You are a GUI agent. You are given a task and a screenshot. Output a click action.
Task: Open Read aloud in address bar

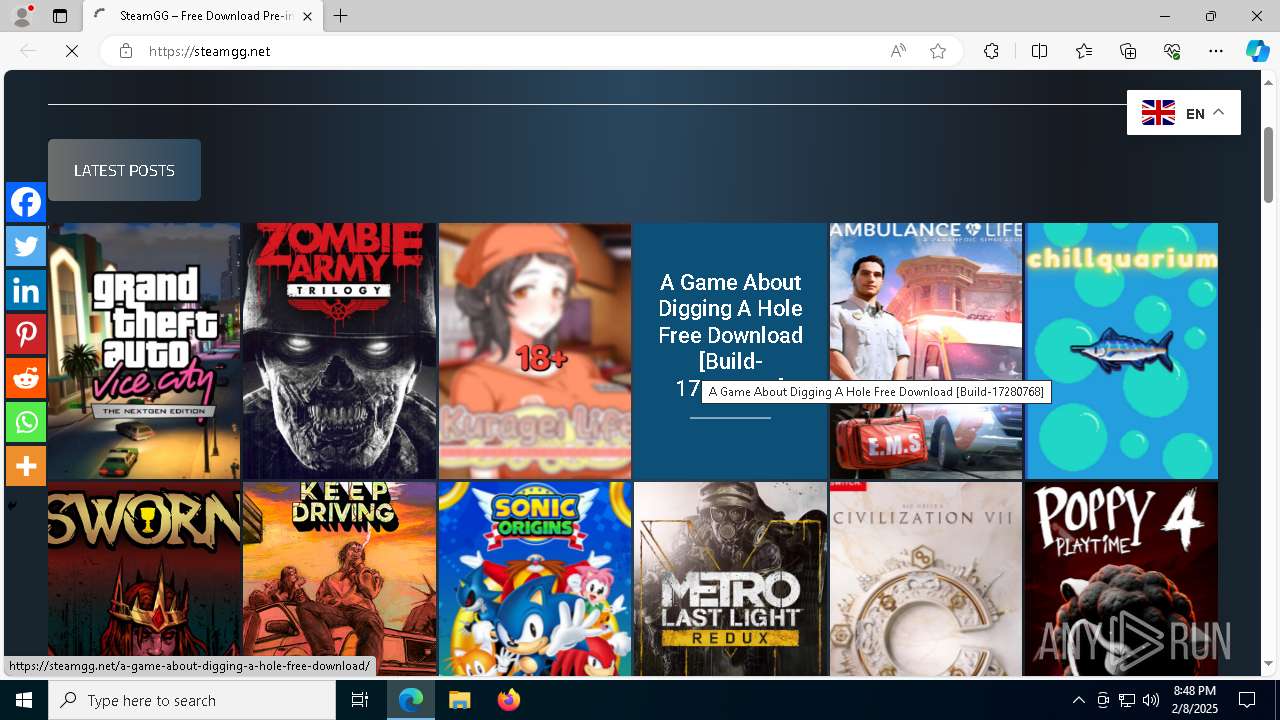(x=898, y=51)
